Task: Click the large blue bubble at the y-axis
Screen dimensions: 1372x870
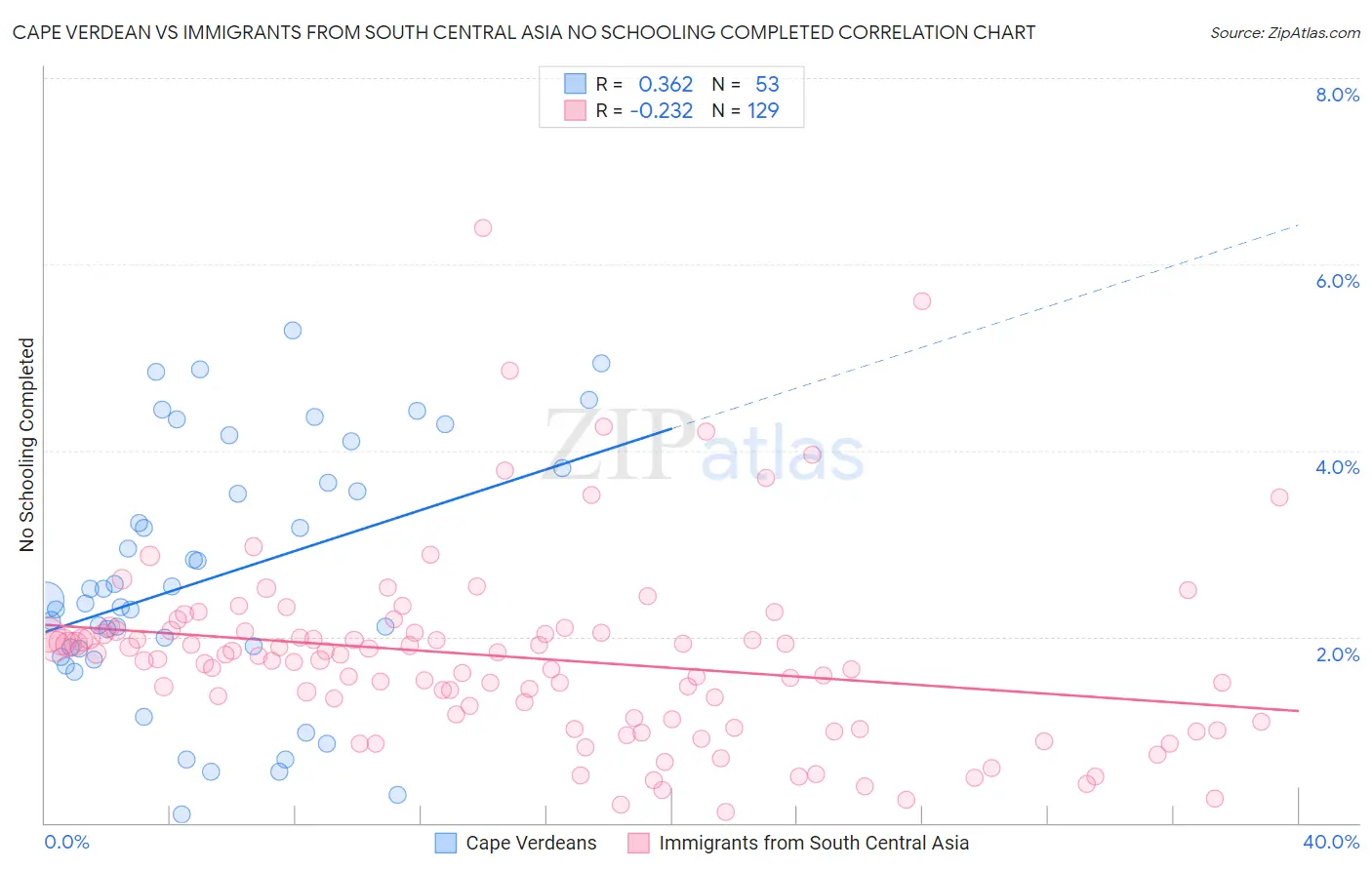Action: point(47,601)
